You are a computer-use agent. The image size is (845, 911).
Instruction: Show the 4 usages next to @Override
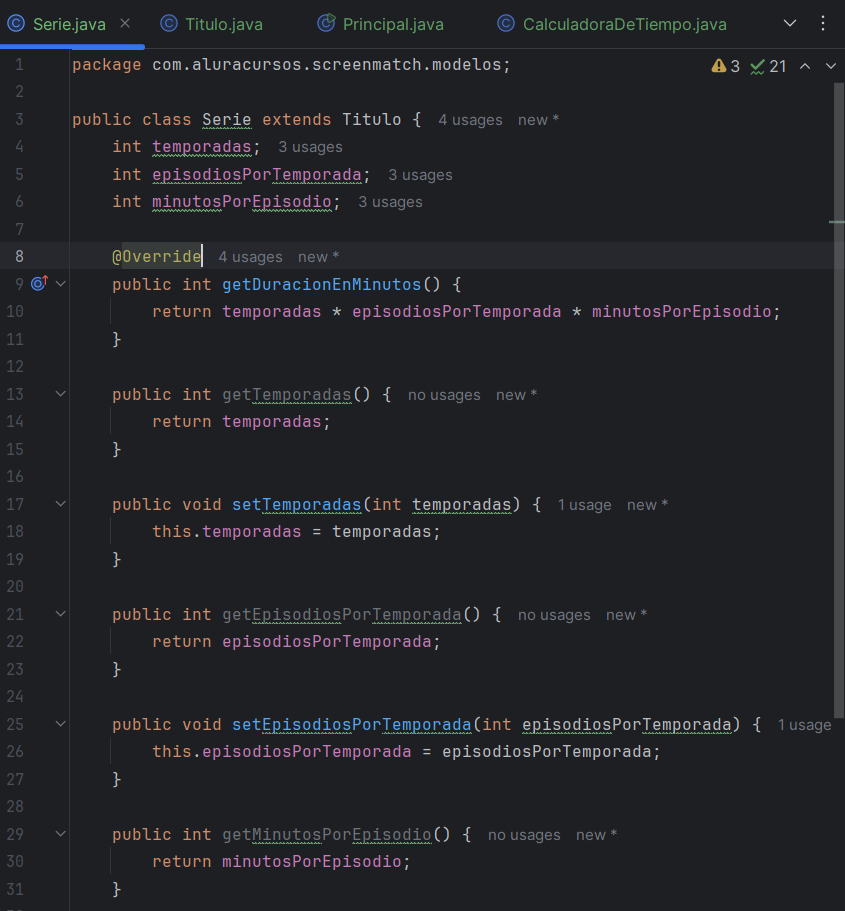pyautogui.click(x=250, y=257)
